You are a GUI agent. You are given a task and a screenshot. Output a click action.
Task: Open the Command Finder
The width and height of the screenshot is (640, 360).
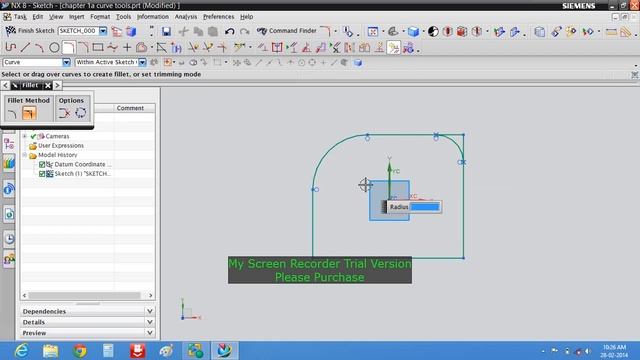tap(287, 31)
